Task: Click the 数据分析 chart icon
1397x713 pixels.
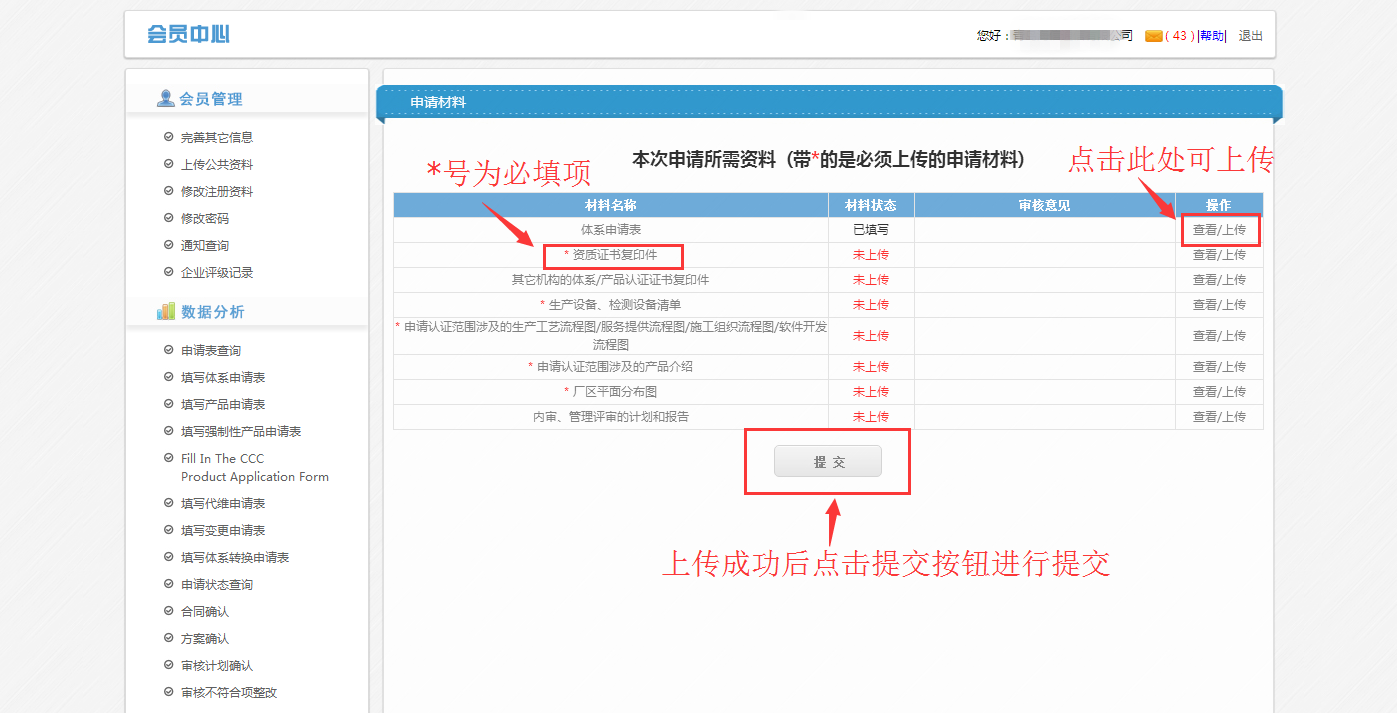Action: pyautogui.click(x=165, y=312)
